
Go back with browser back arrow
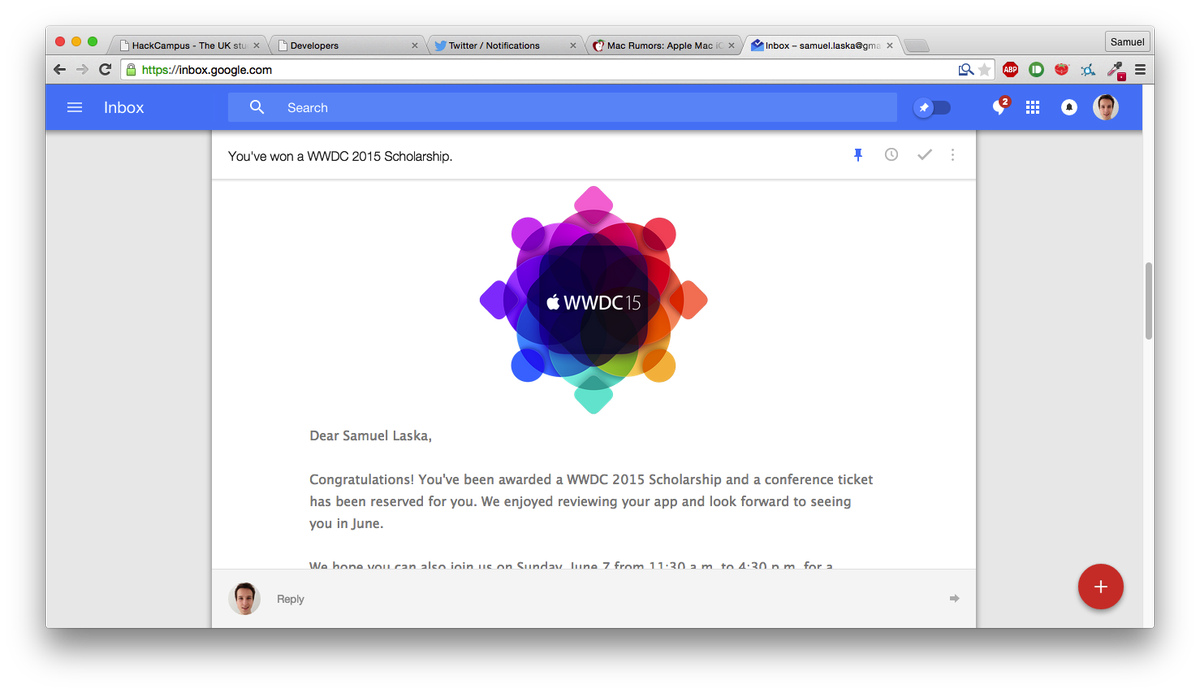pos(60,70)
